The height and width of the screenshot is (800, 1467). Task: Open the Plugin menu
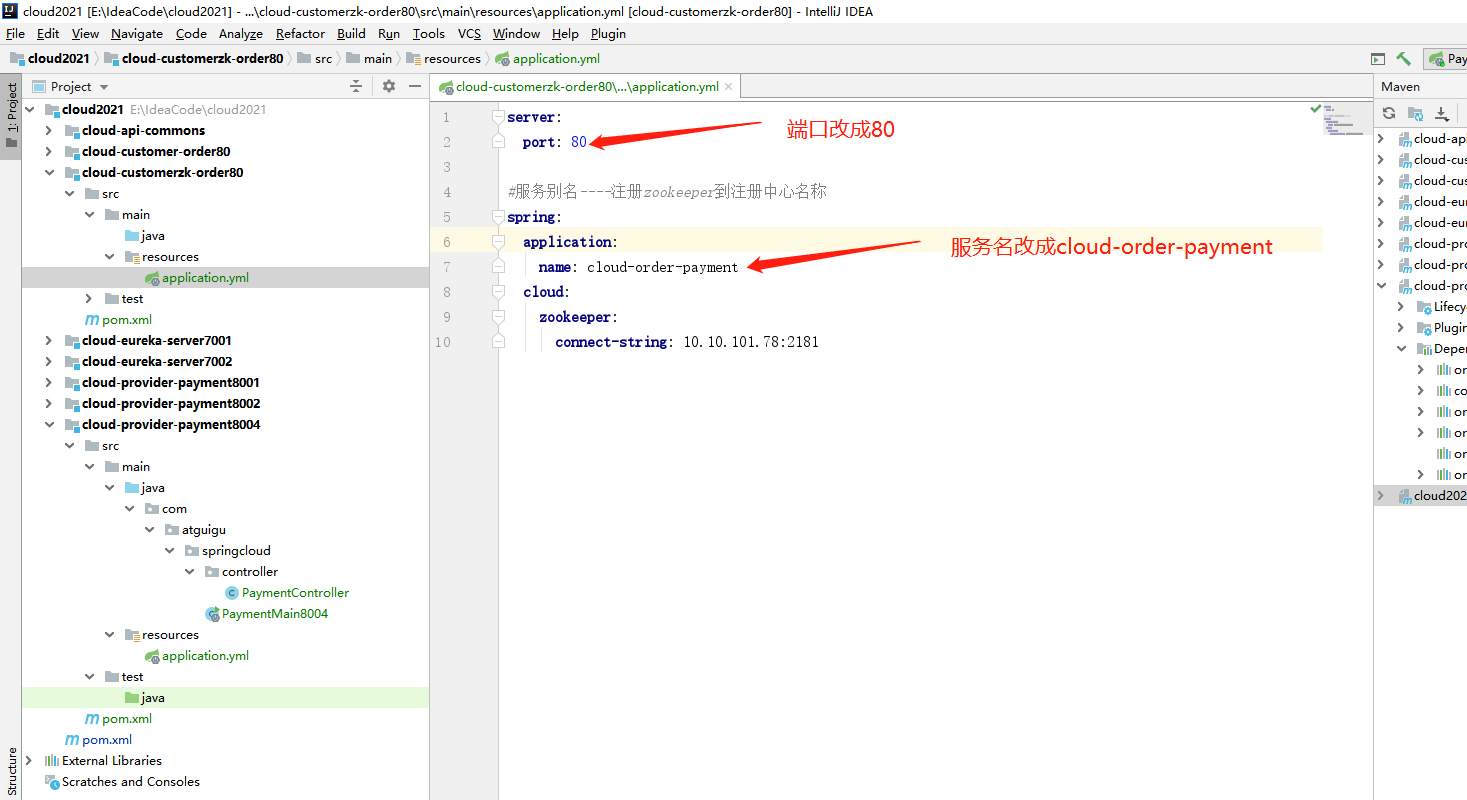click(x=608, y=33)
